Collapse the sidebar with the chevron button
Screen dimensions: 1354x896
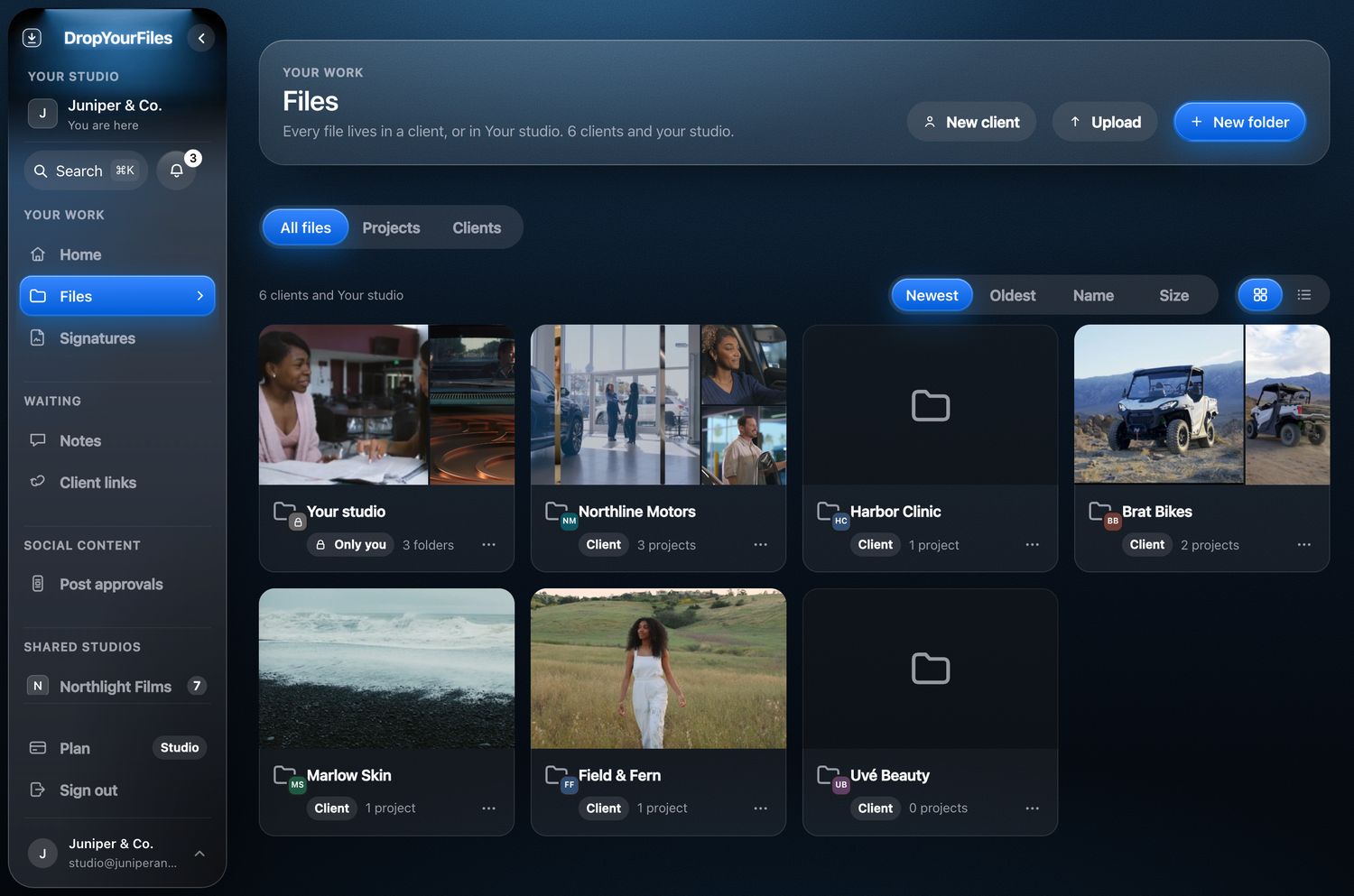[x=201, y=38]
